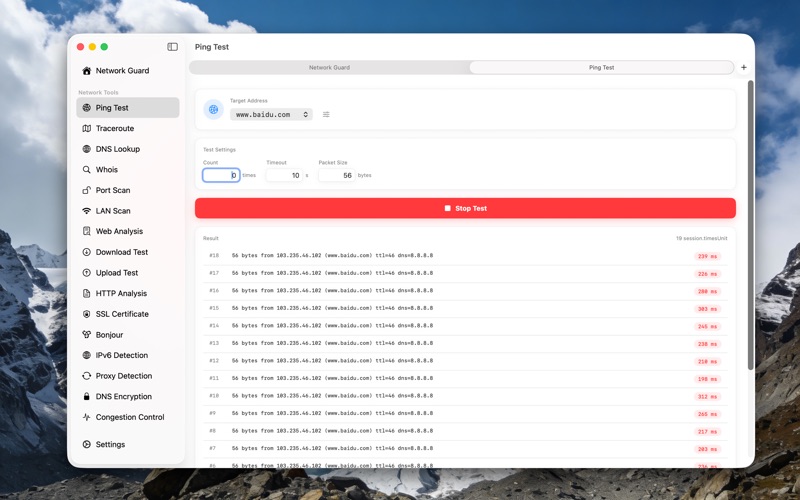The width and height of the screenshot is (800, 500).
Task: Open ping options via the sliders icon
Action: coord(326,114)
